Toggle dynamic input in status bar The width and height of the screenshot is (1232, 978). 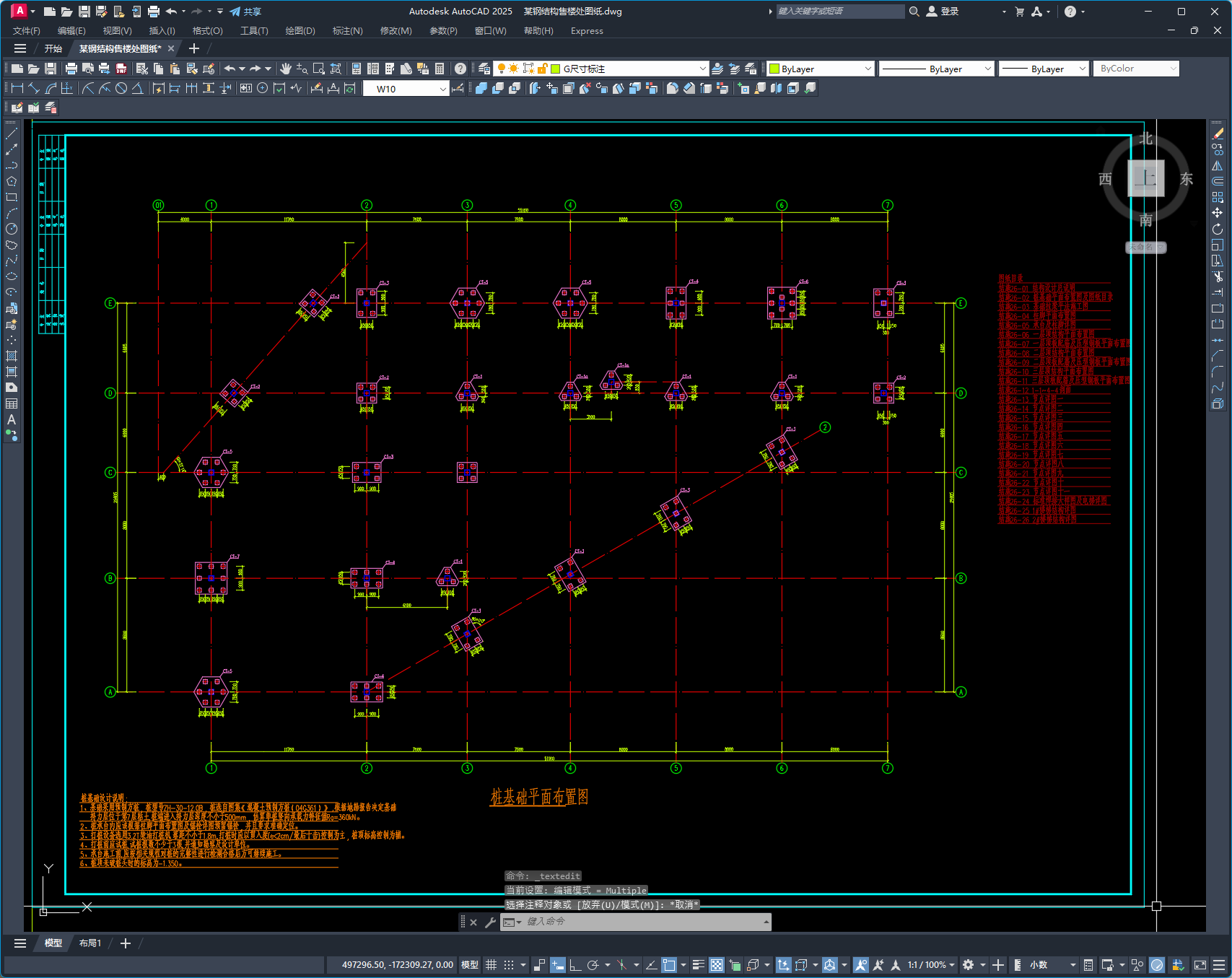557,965
